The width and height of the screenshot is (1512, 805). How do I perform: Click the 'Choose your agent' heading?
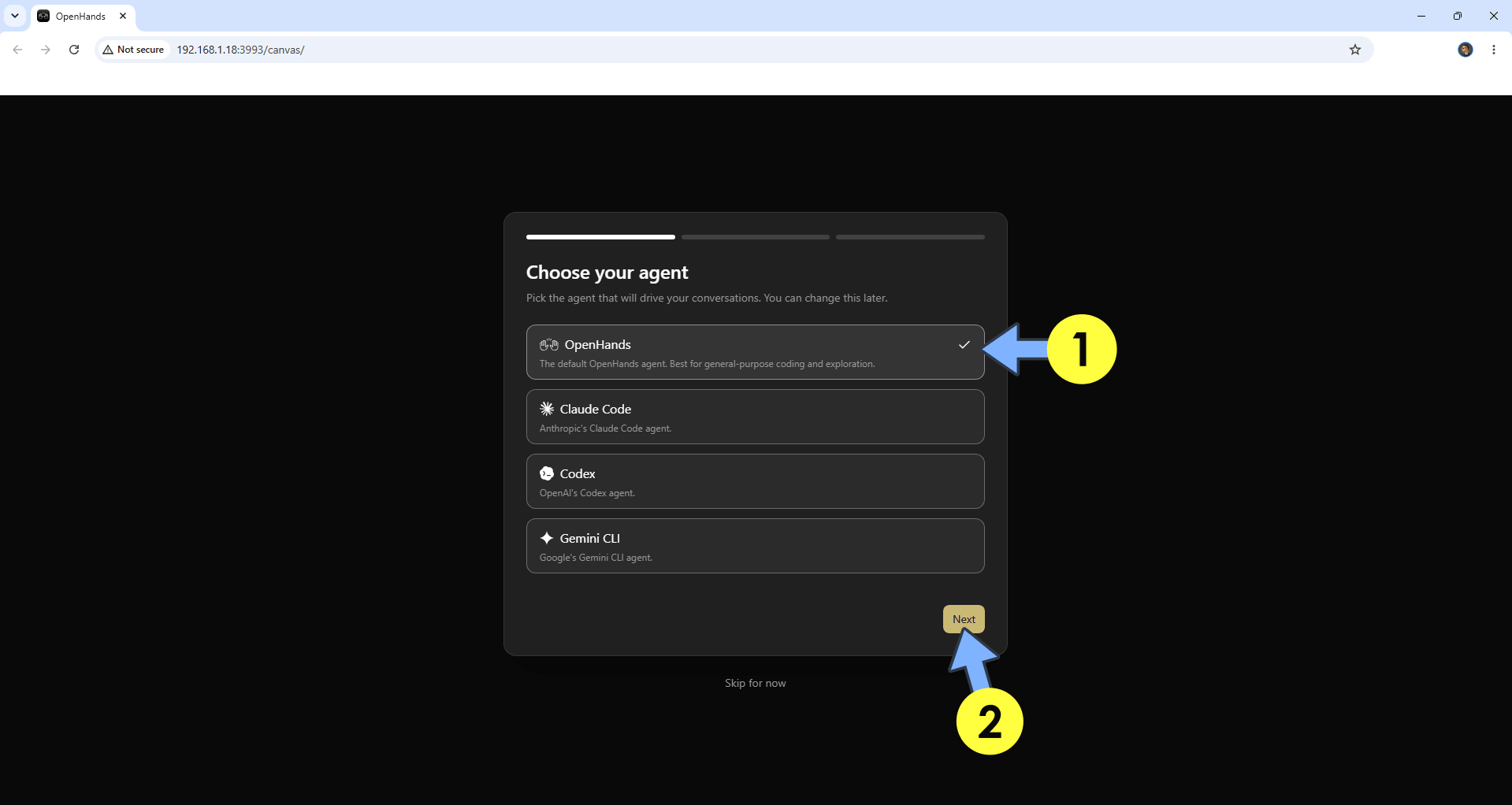(607, 273)
